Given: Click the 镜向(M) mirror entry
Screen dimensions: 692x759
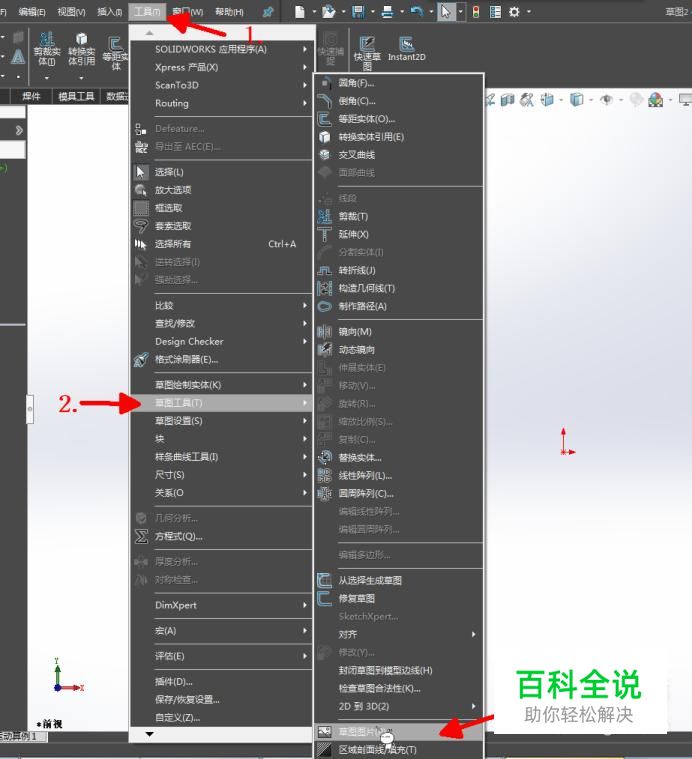Looking at the screenshot, I should coord(399,332).
